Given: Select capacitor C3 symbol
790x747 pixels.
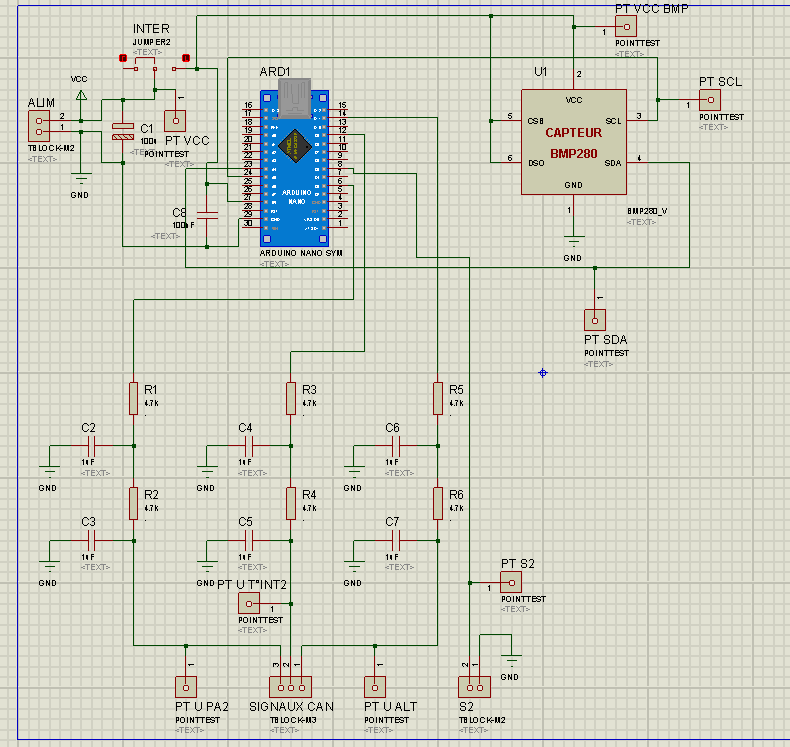Looking at the screenshot, I should 92,540.
